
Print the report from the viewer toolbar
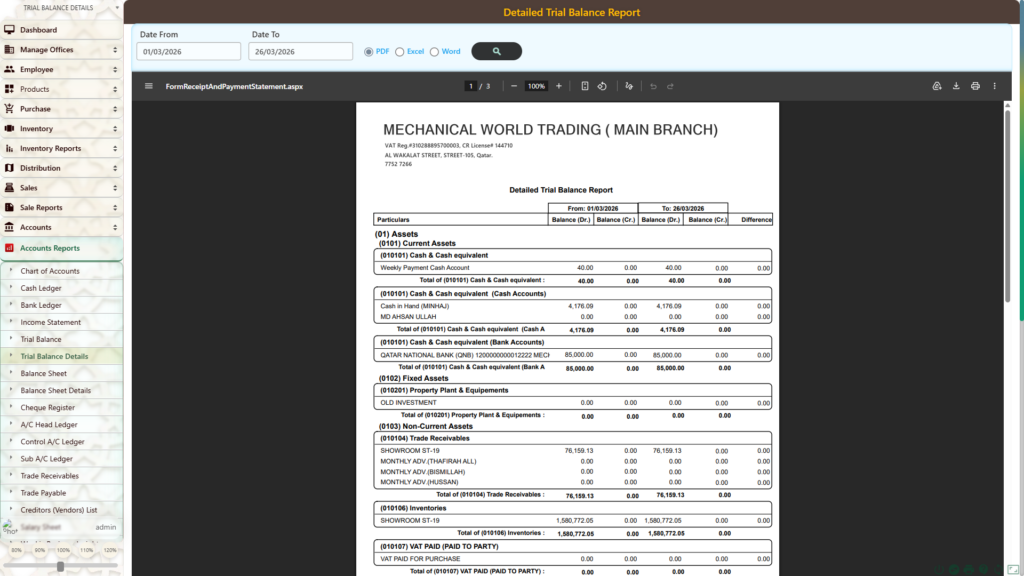point(976,86)
